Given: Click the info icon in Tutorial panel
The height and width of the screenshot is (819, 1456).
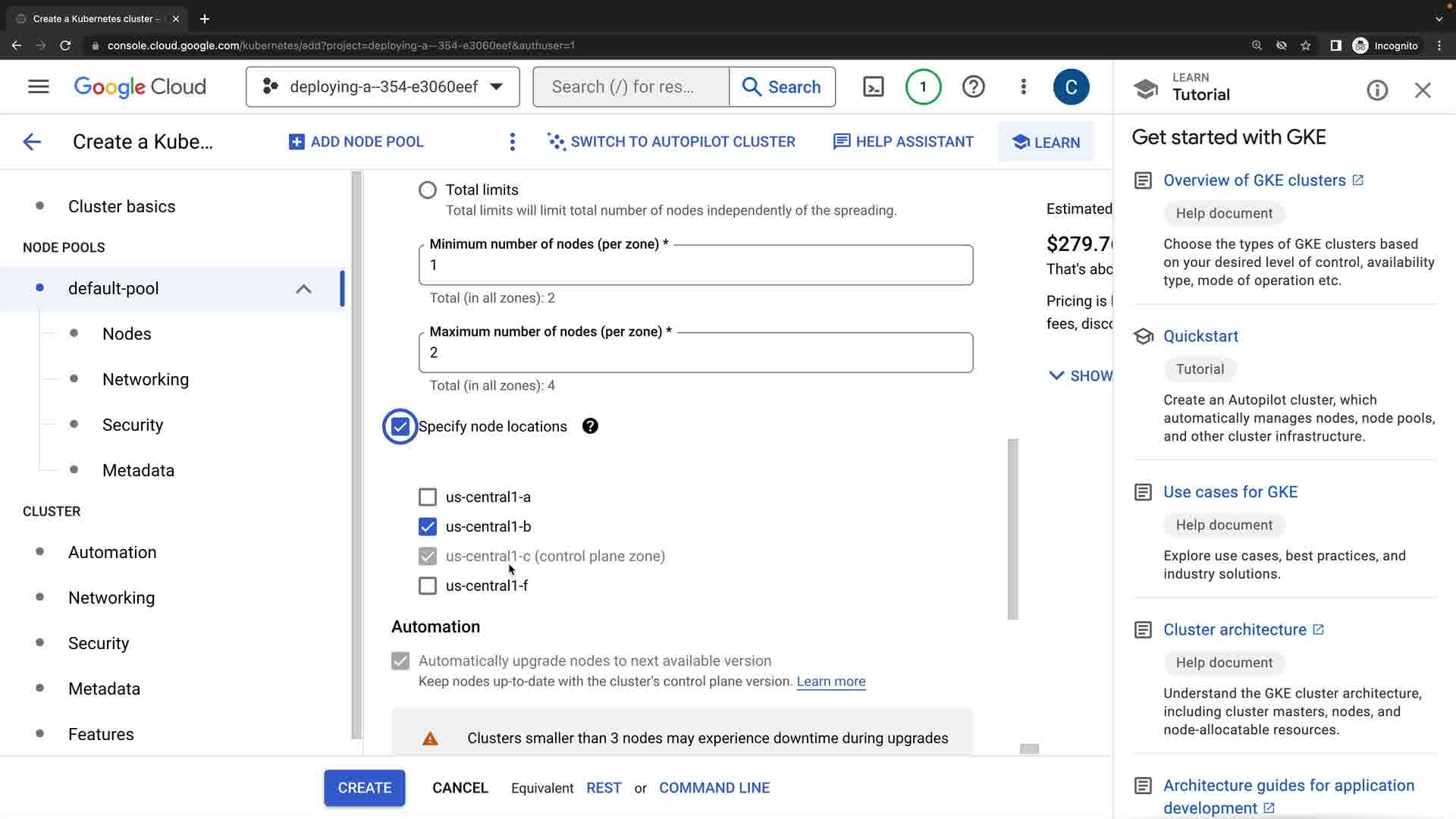Looking at the screenshot, I should 1377,91.
